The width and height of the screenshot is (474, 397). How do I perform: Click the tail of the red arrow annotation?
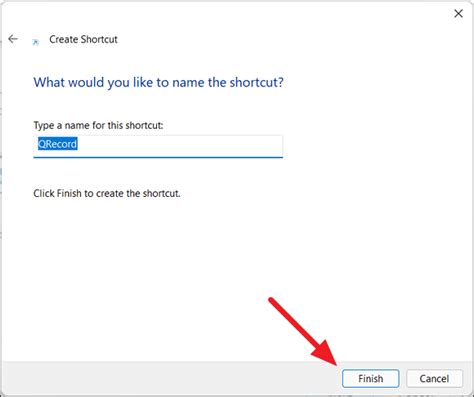272,300
